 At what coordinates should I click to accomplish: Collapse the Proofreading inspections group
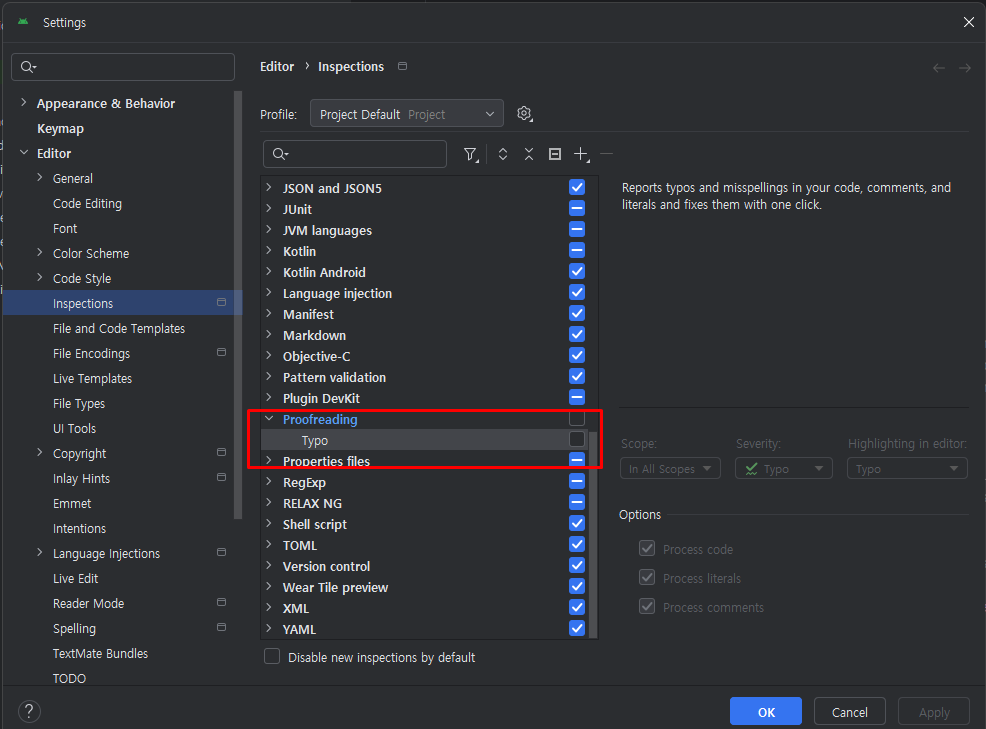click(x=269, y=418)
